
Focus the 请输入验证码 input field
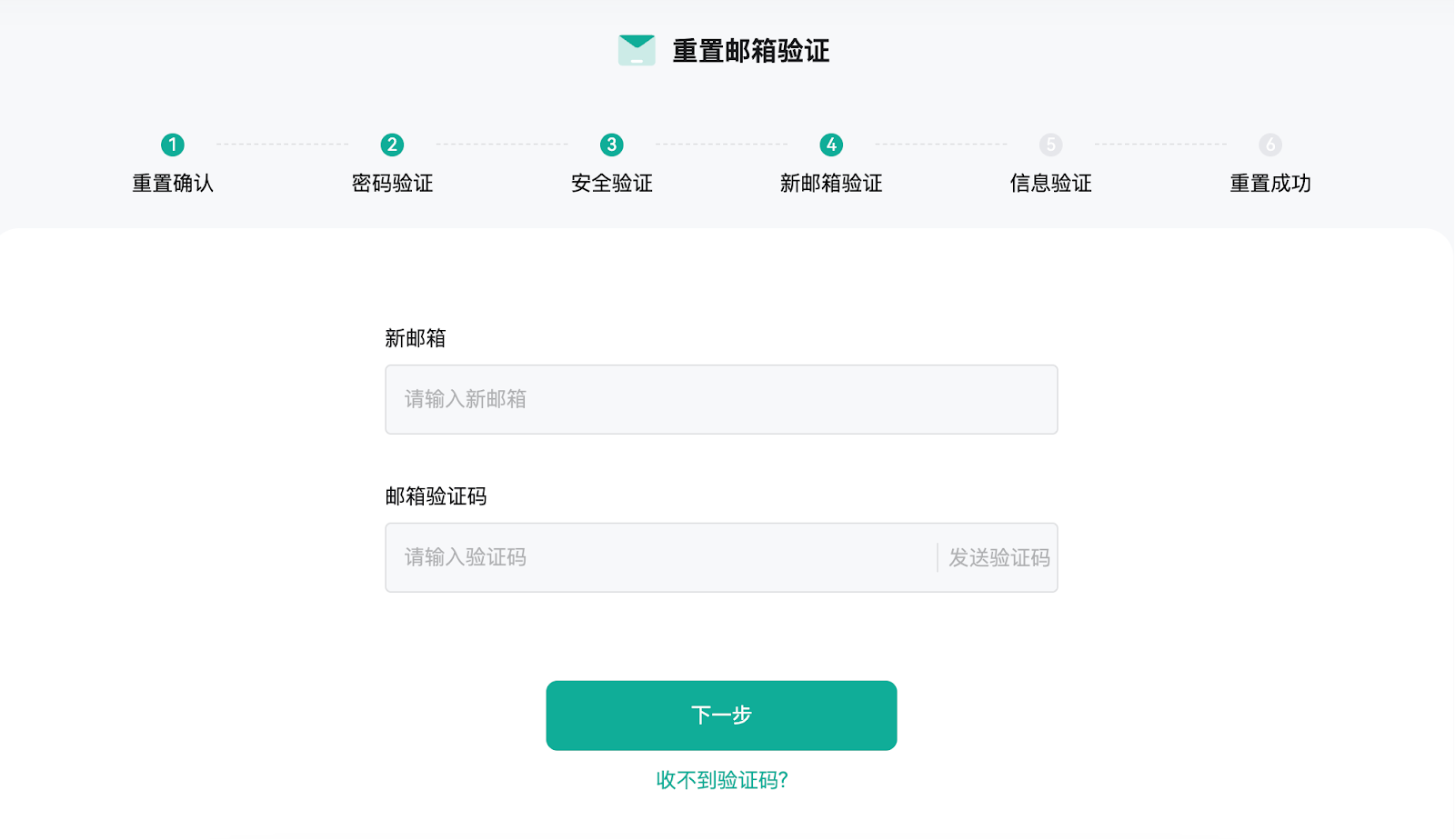tap(659, 557)
